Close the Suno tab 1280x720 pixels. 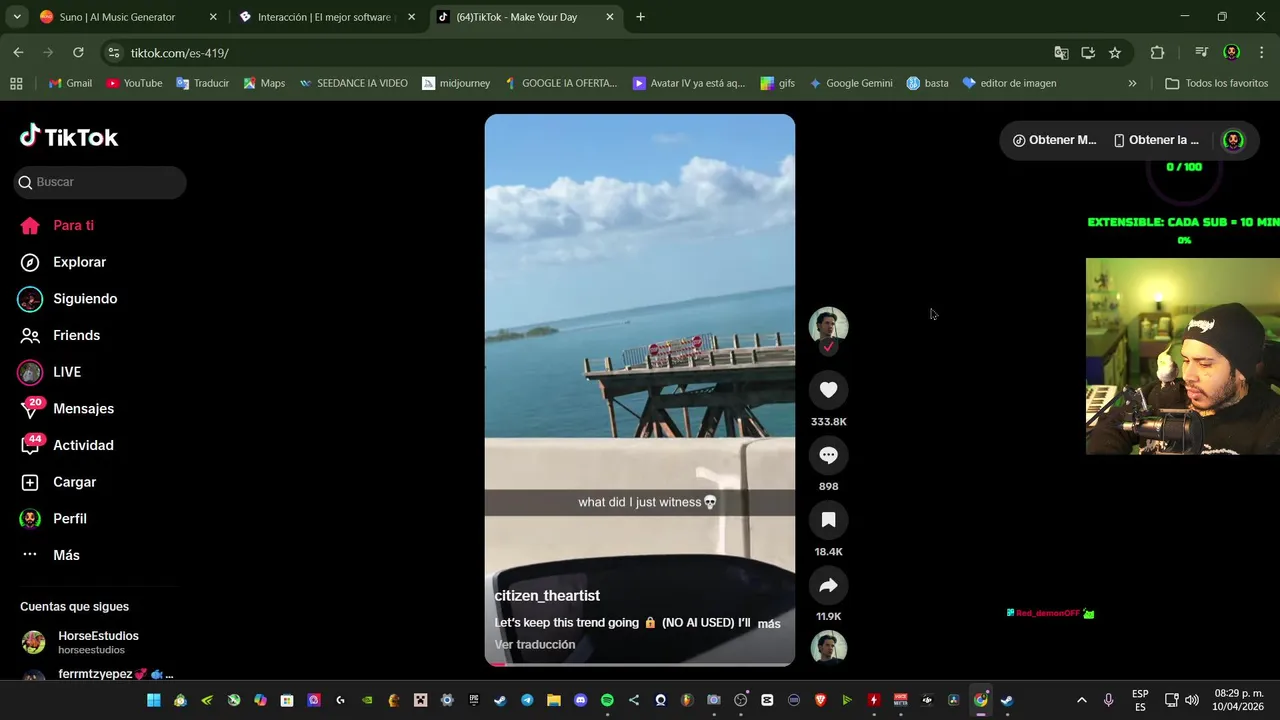[x=213, y=17]
